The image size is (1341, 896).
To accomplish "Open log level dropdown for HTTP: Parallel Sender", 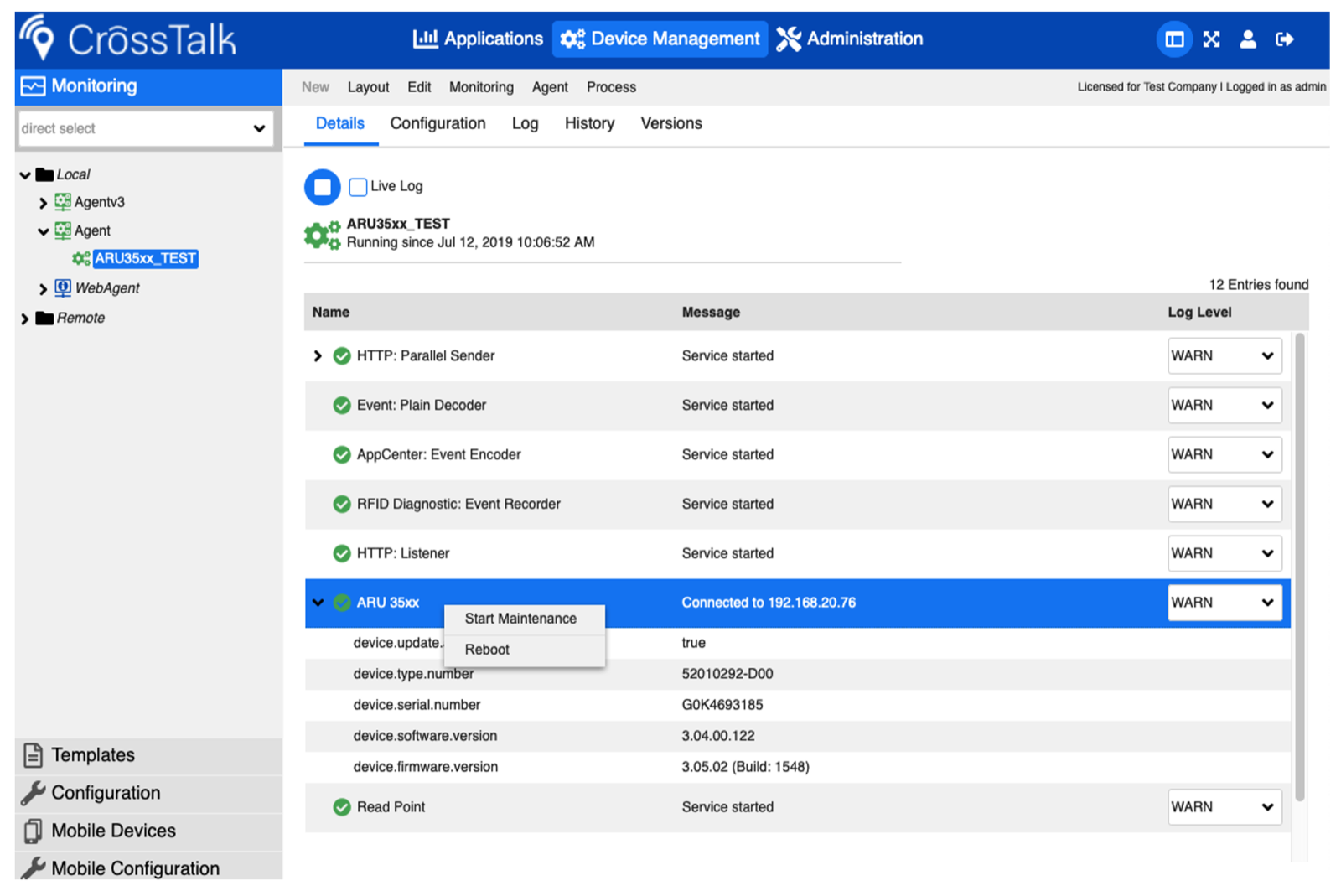I will [x=1225, y=355].
